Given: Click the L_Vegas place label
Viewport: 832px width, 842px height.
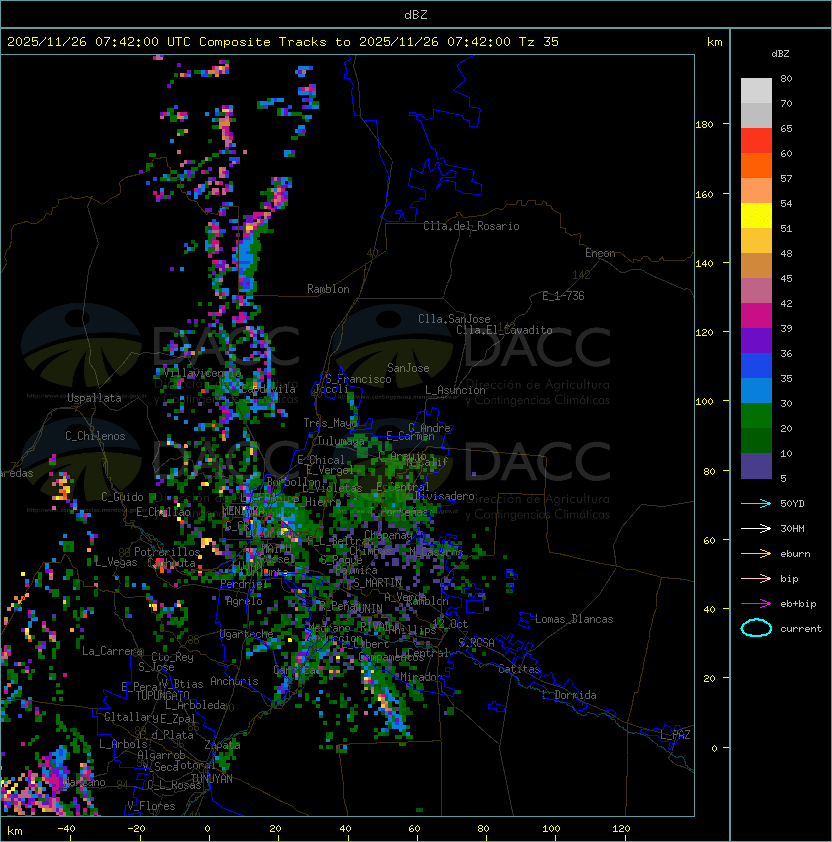Looking at the screenshot, I should (116, 562).
